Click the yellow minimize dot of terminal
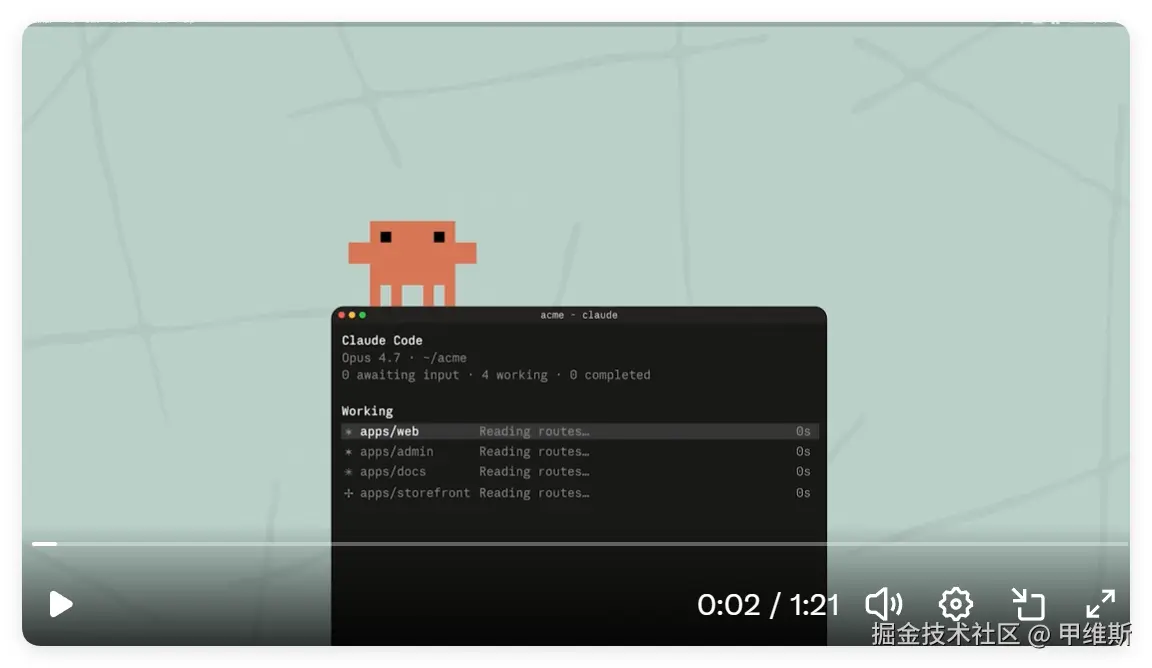 (x=352, y=315)
